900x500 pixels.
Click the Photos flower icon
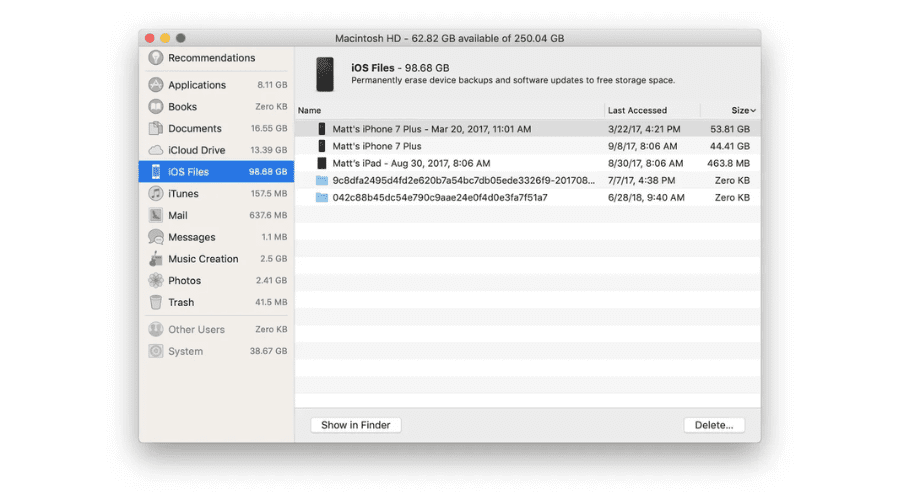[156, 280]
